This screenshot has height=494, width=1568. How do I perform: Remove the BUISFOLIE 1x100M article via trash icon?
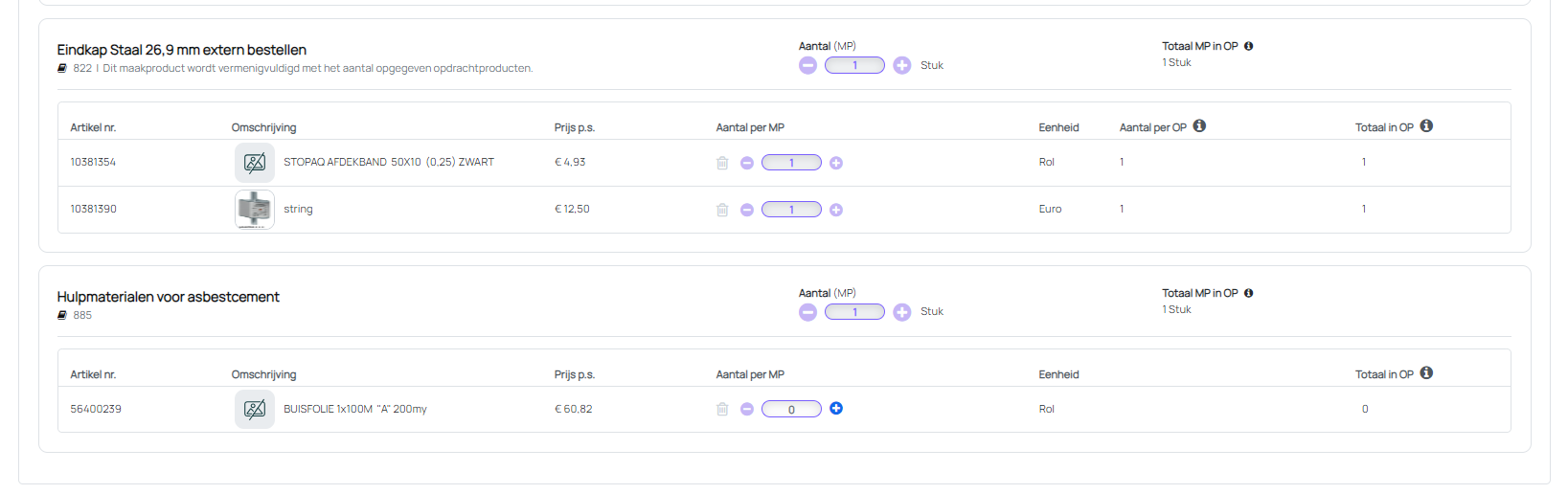pyautogui.click(x=722, y=409)
